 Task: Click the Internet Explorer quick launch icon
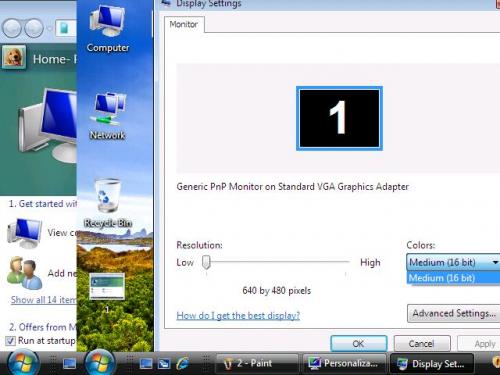[x=182, y=363]
